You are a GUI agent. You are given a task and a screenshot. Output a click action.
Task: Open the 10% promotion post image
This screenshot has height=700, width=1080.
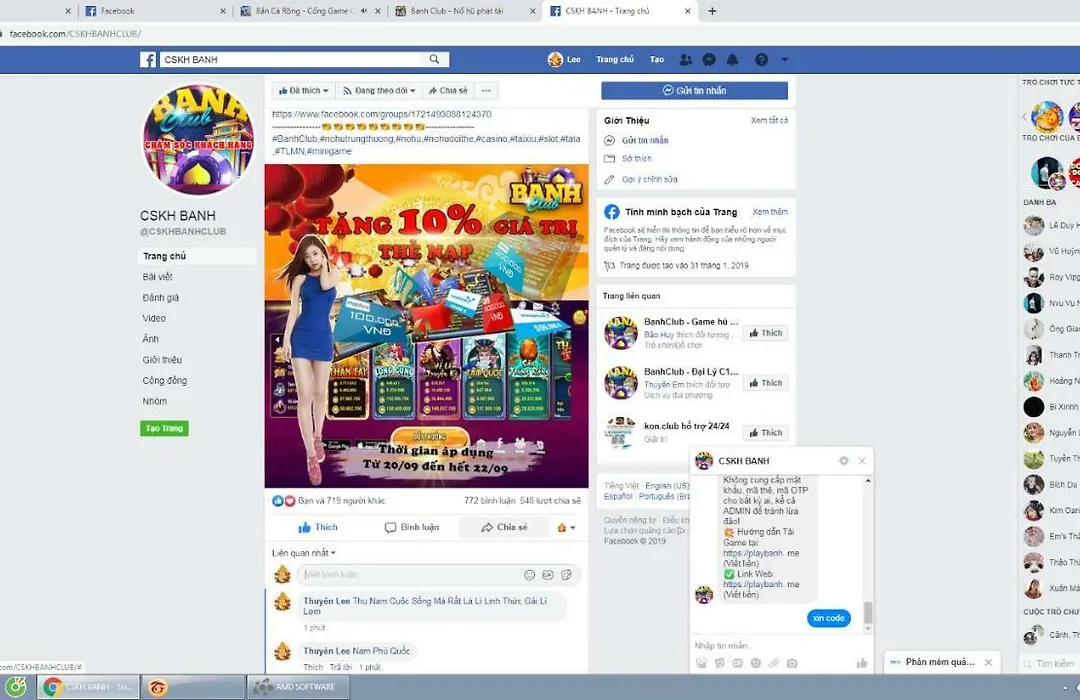click(x=426, y=326)
